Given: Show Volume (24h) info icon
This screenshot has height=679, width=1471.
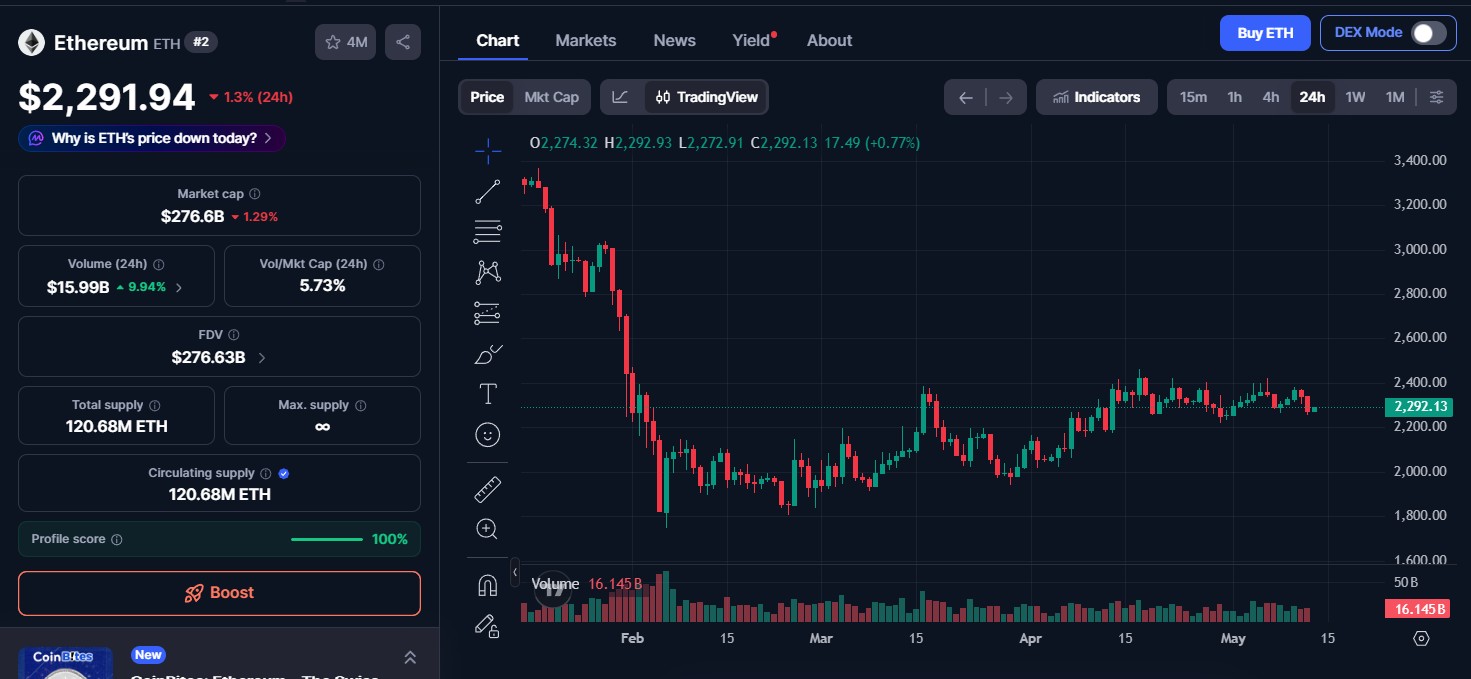Looking at the screenshot, I should 159,265.
